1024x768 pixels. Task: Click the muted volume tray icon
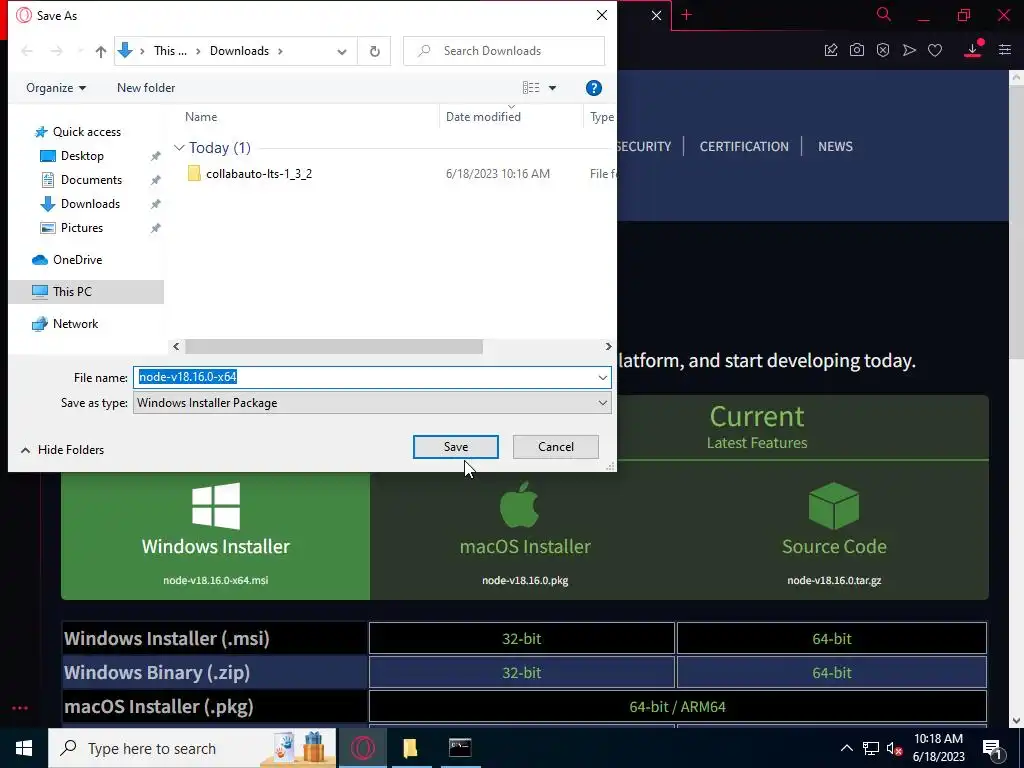point(894,748)
